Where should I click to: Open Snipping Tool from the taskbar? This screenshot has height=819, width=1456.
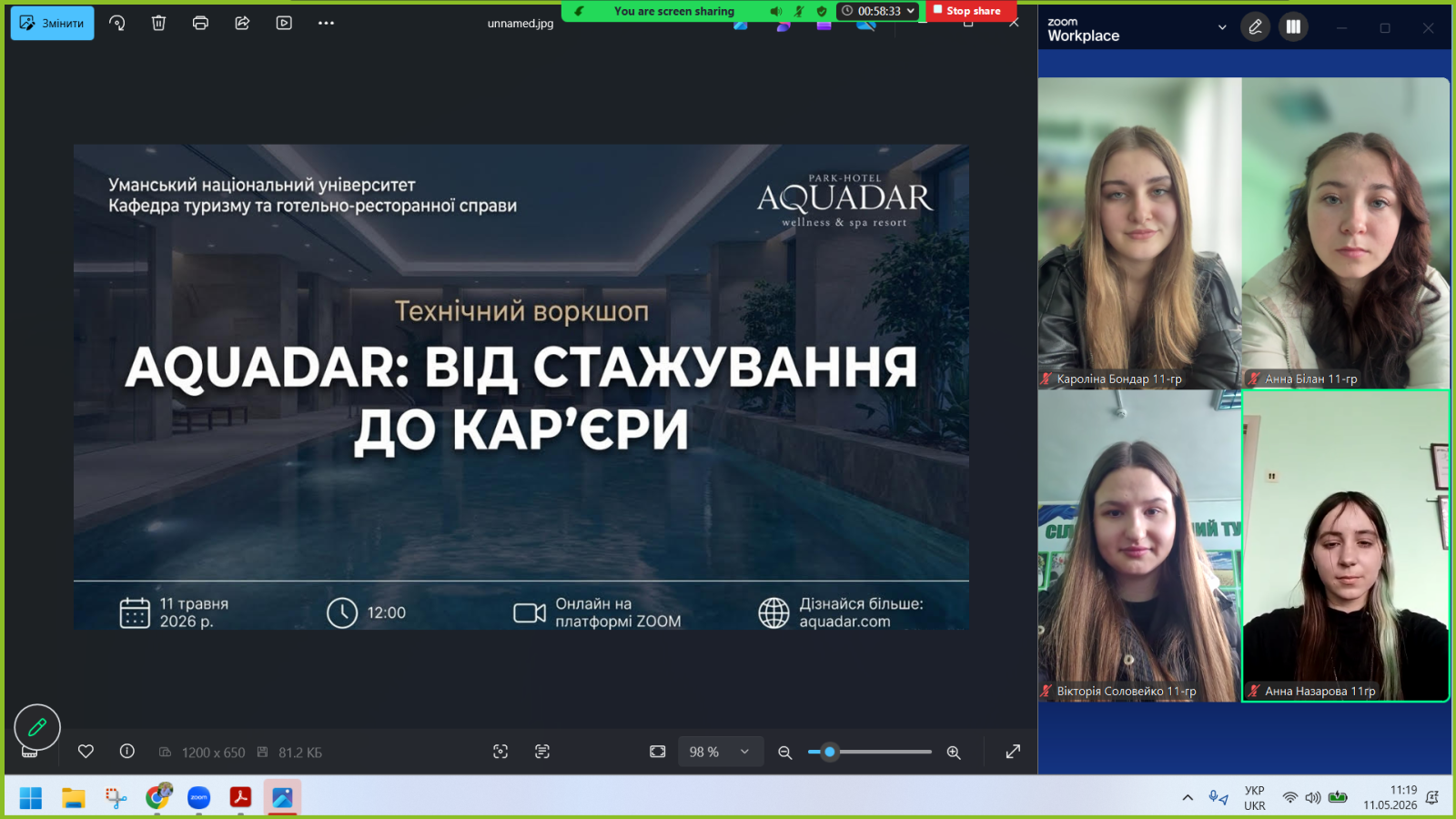(x=116, y=798)
